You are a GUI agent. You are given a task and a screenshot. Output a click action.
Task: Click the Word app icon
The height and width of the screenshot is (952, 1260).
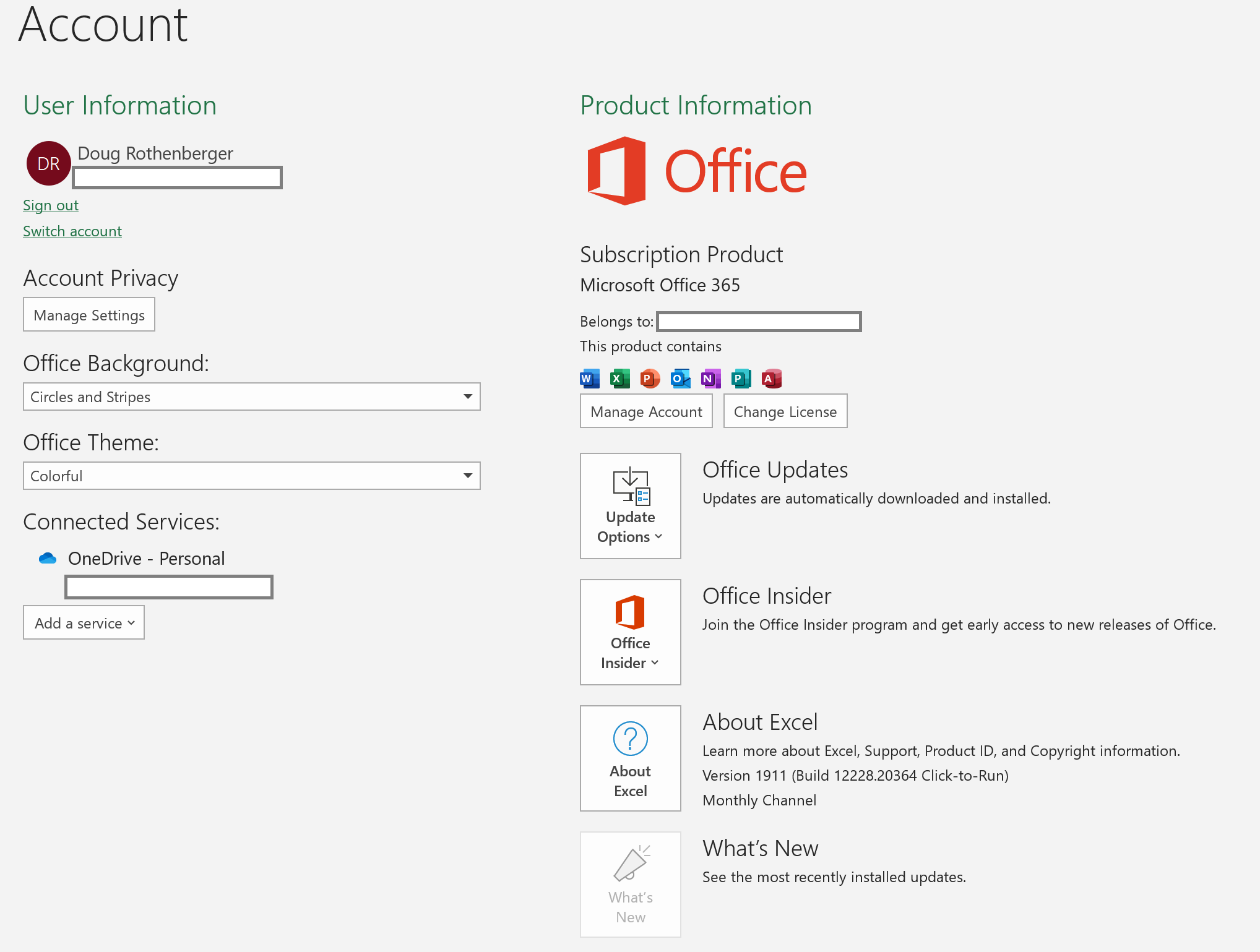coord(590,378)
